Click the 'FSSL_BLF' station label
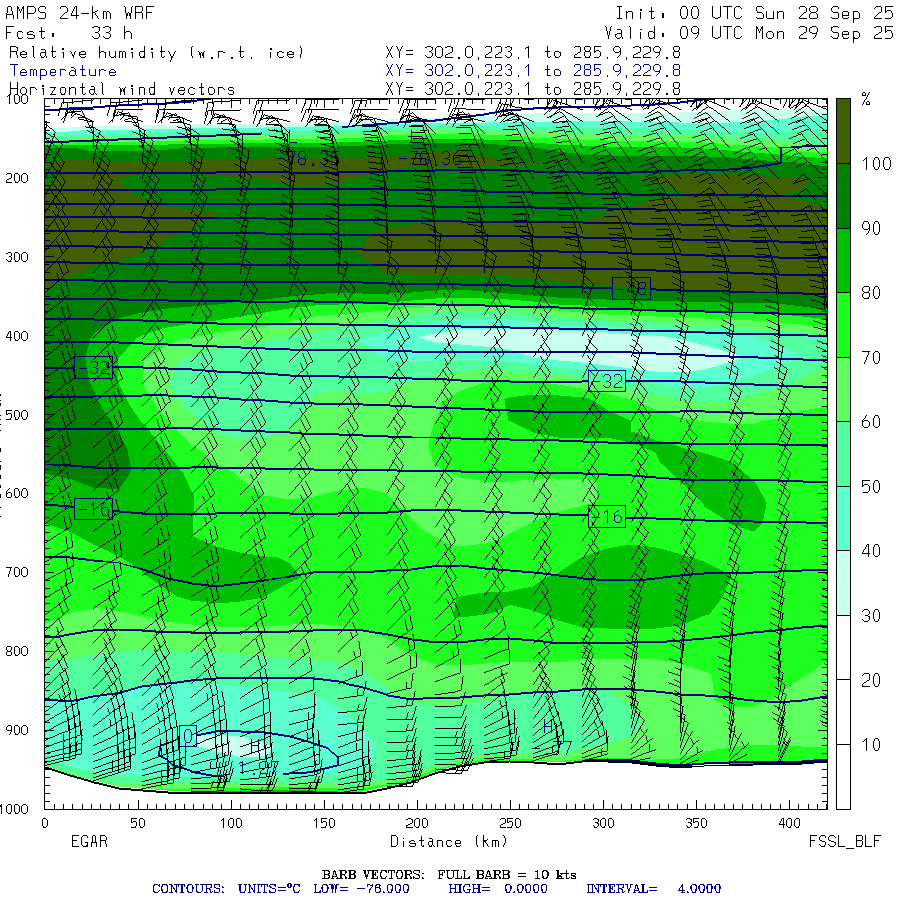The width and height of the screenshot is (900, 900). pos(844,842)
